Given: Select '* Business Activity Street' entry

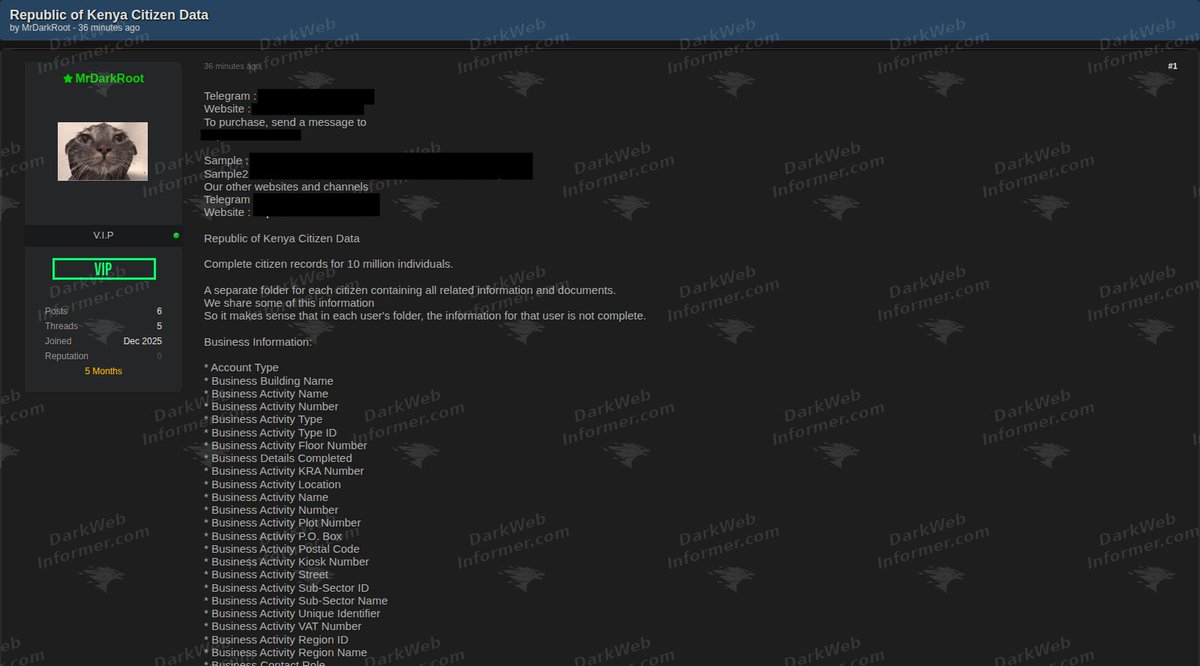Looking at the screenshot, I should coord(266,575).
